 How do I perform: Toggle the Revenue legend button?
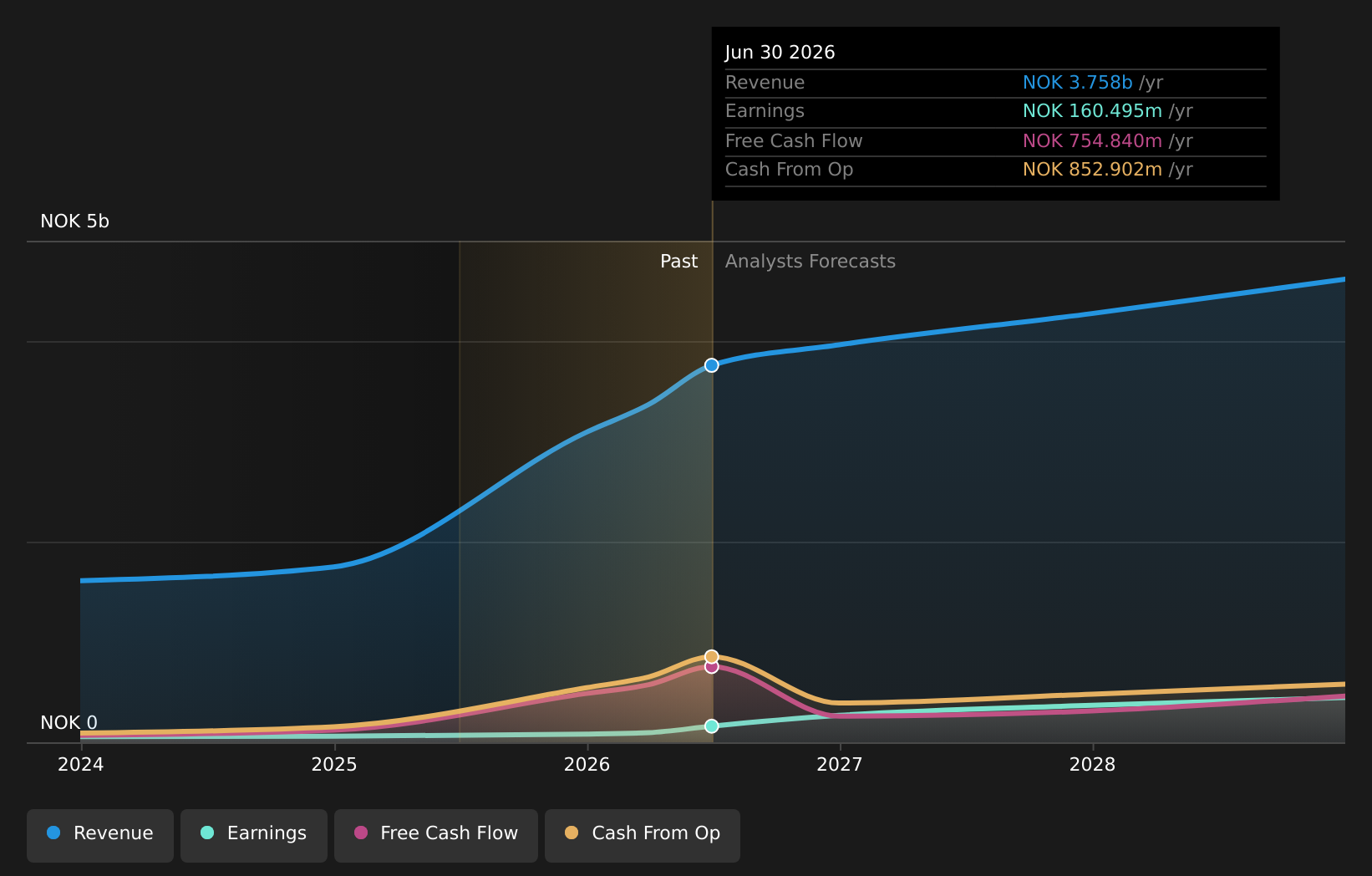100,835
